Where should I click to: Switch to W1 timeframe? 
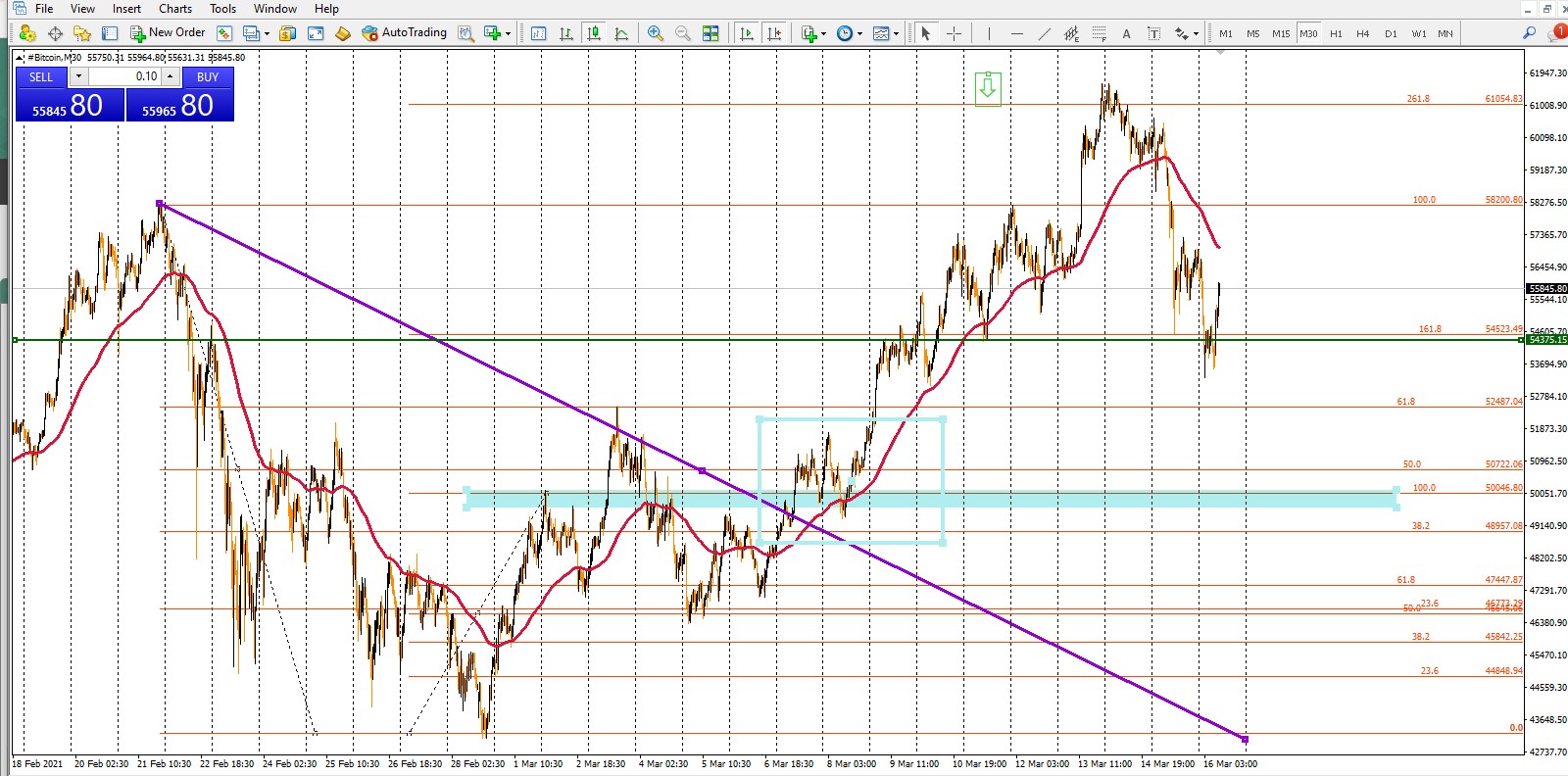1419,33
